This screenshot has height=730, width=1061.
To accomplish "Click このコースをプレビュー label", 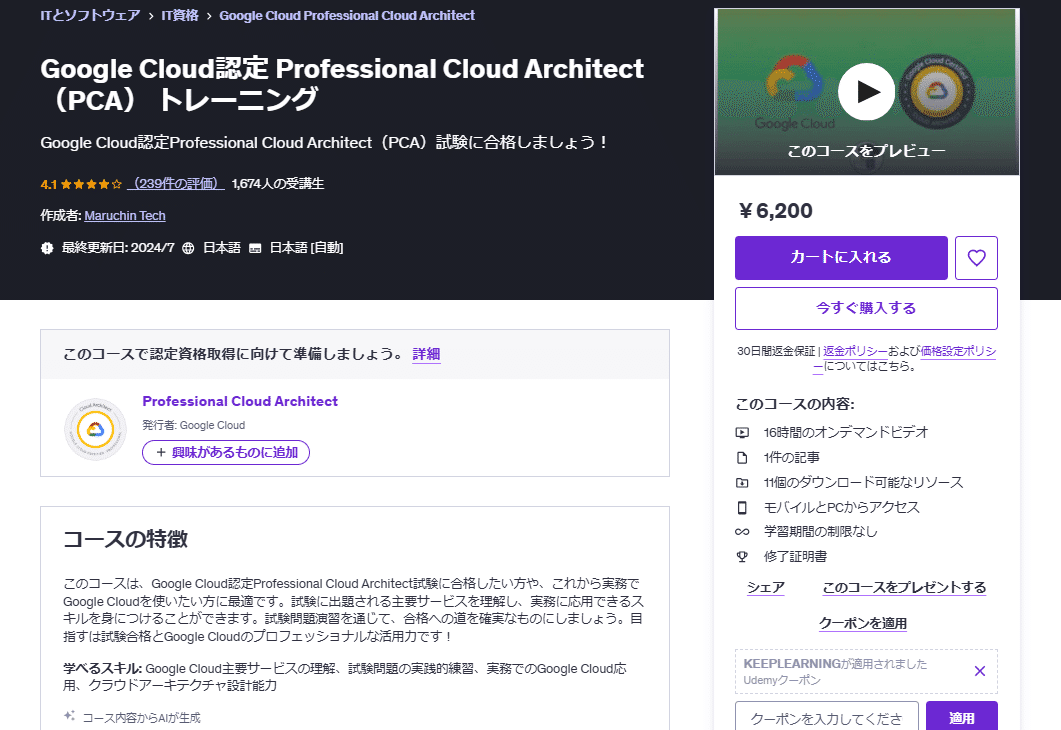I will tap(866, 151).
